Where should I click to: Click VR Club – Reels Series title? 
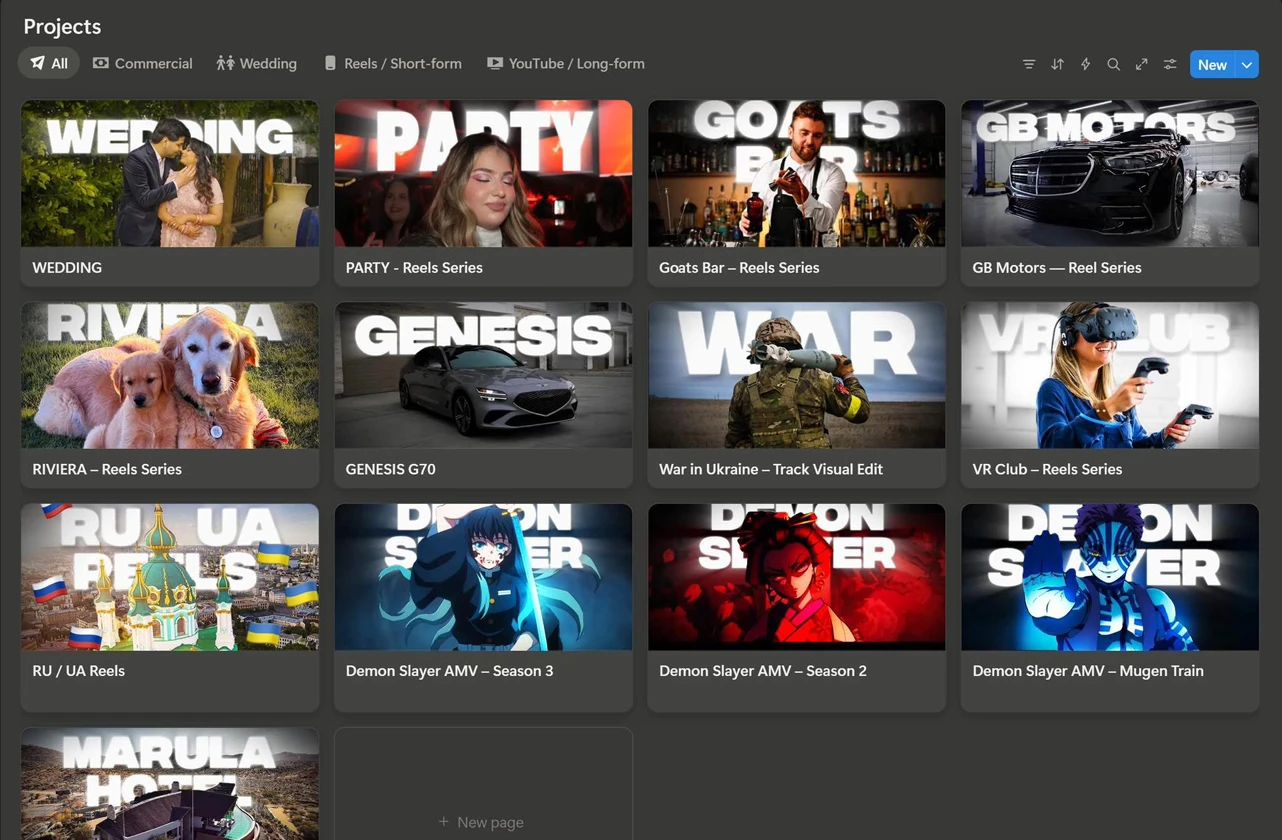1047,469
